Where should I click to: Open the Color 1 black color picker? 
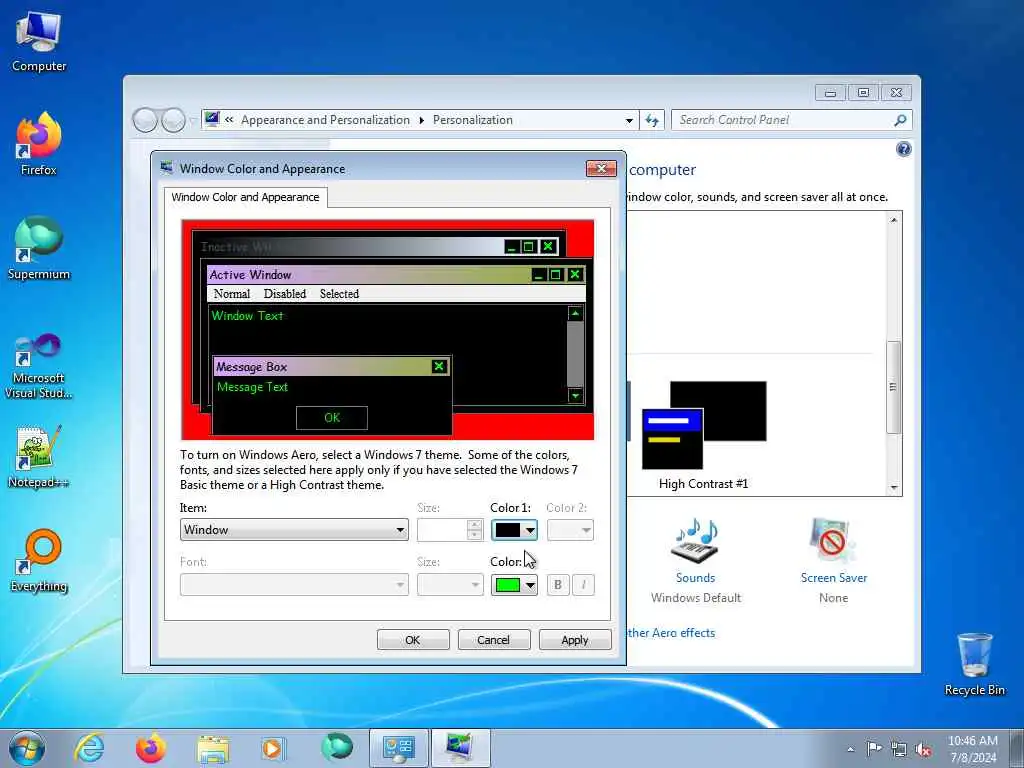point(515,530)
